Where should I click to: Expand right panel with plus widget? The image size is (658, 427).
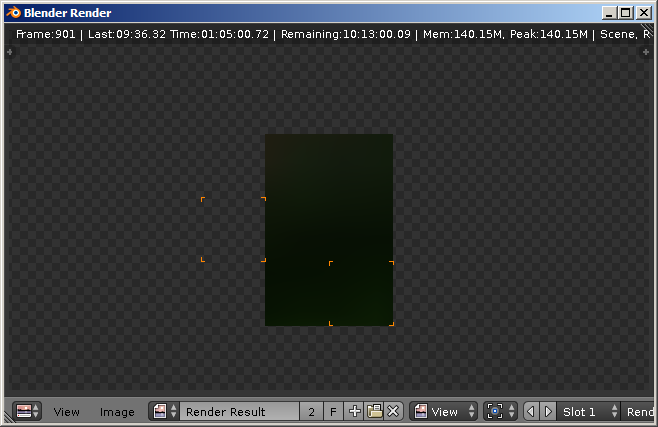(646, 52)
